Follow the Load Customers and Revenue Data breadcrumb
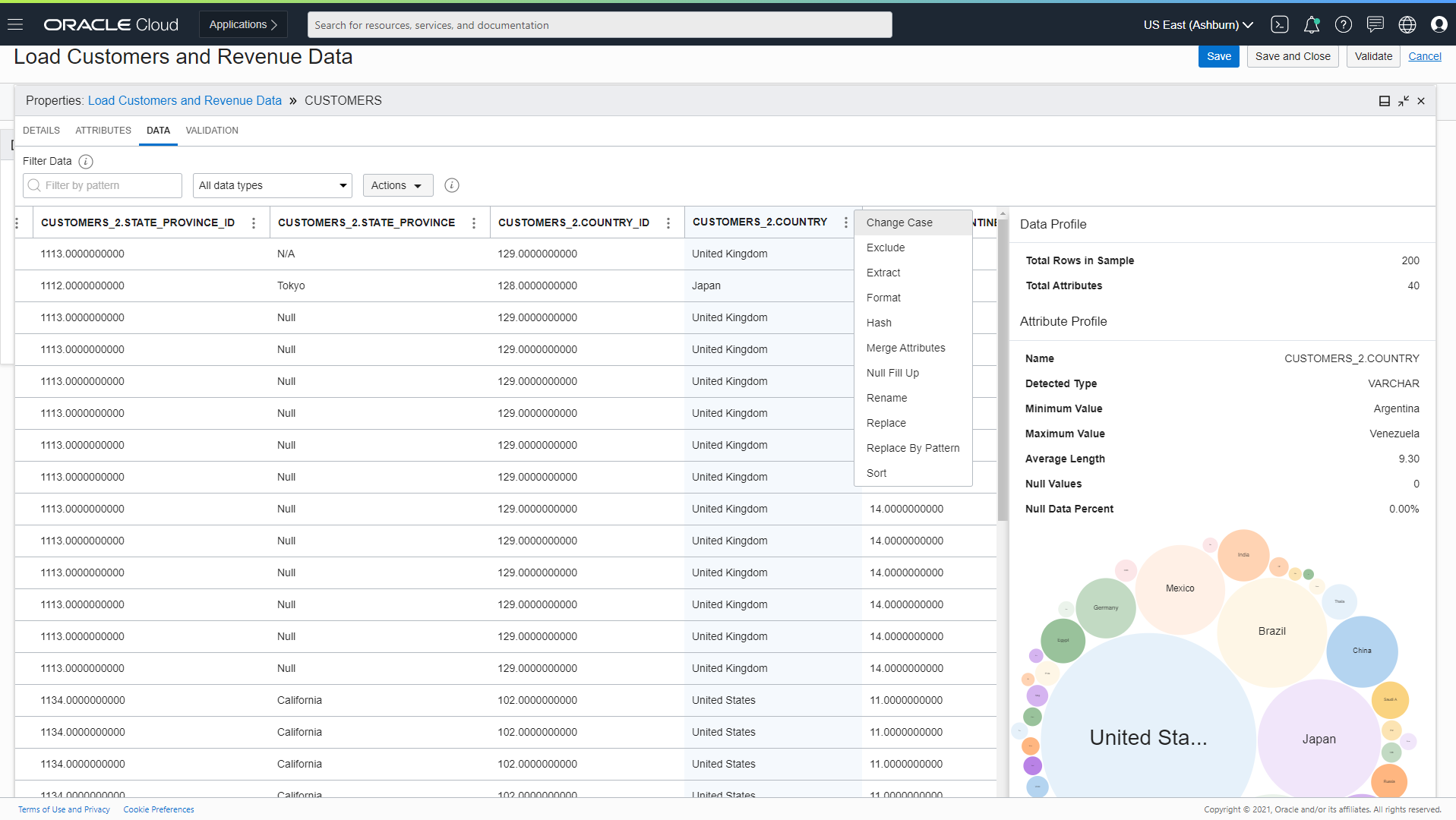Screen dimensions: 1456x820 point(184,100)
